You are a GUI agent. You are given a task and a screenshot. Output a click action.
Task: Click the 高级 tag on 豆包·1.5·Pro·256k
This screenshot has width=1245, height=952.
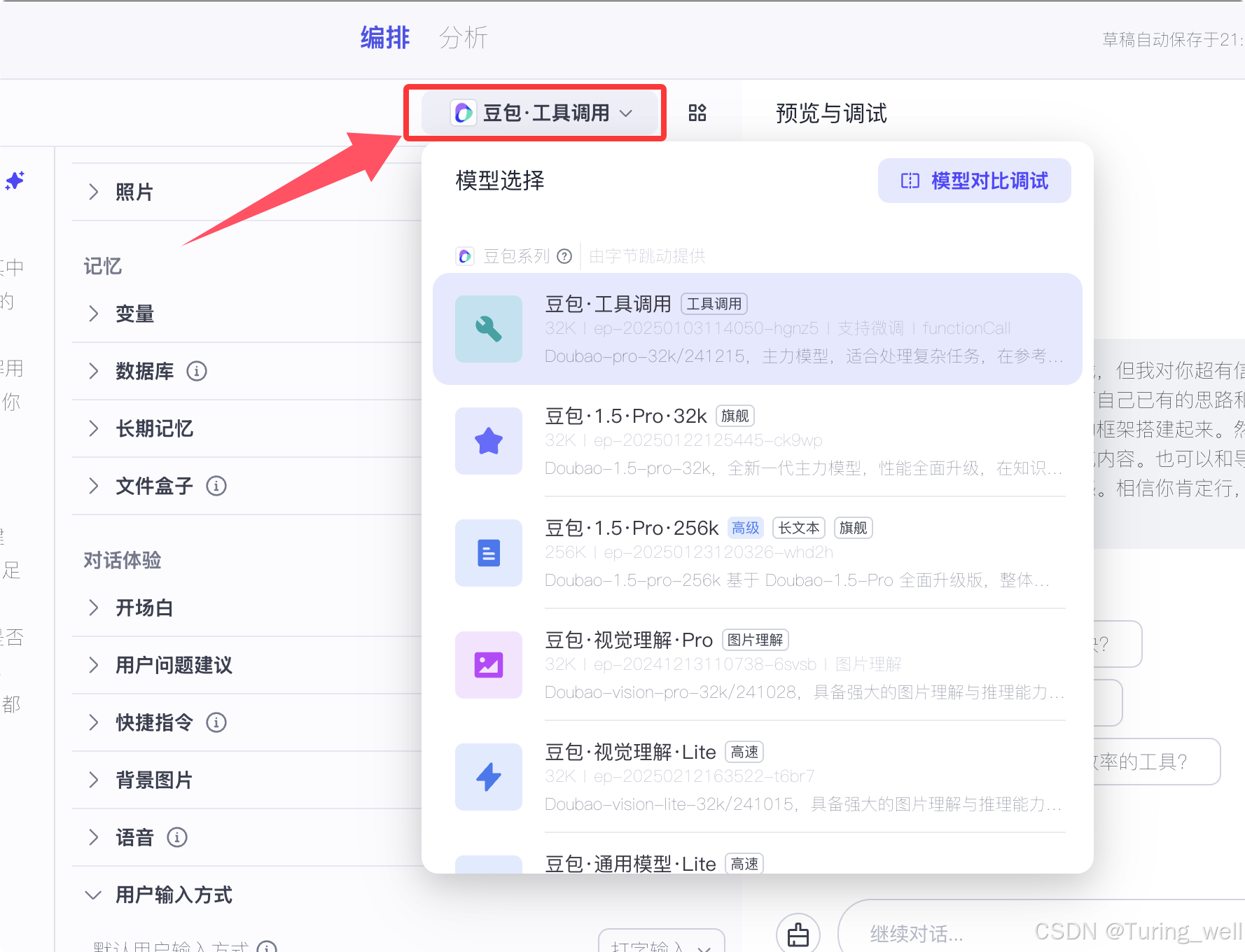click(746, 528)
